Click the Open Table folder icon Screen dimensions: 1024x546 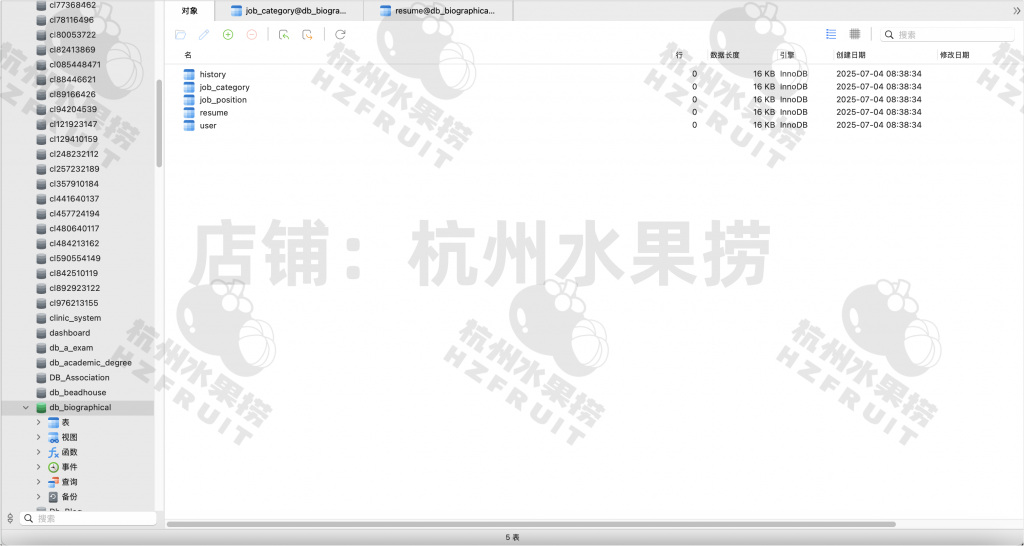(x=180, y=34)
